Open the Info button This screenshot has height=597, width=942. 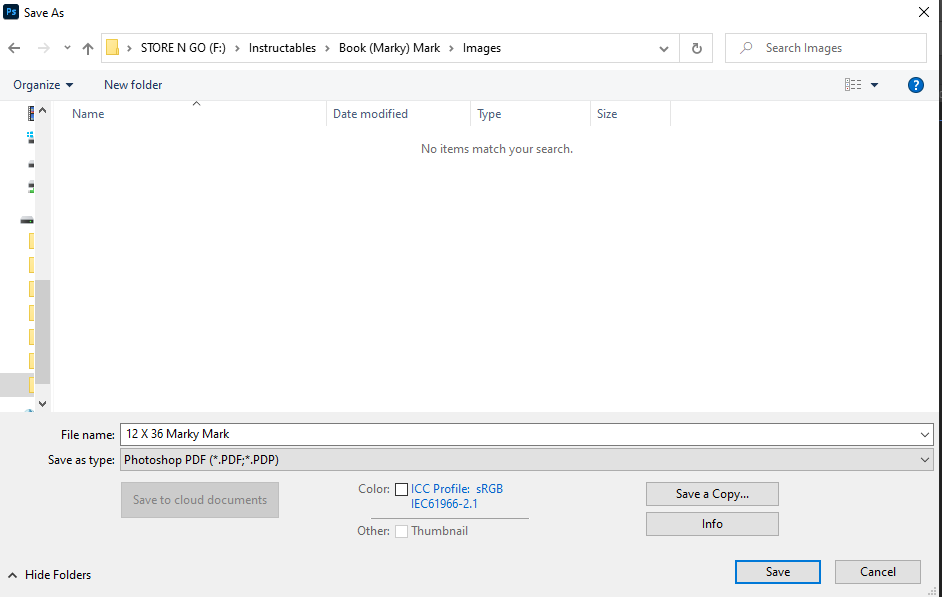(713, 524)
